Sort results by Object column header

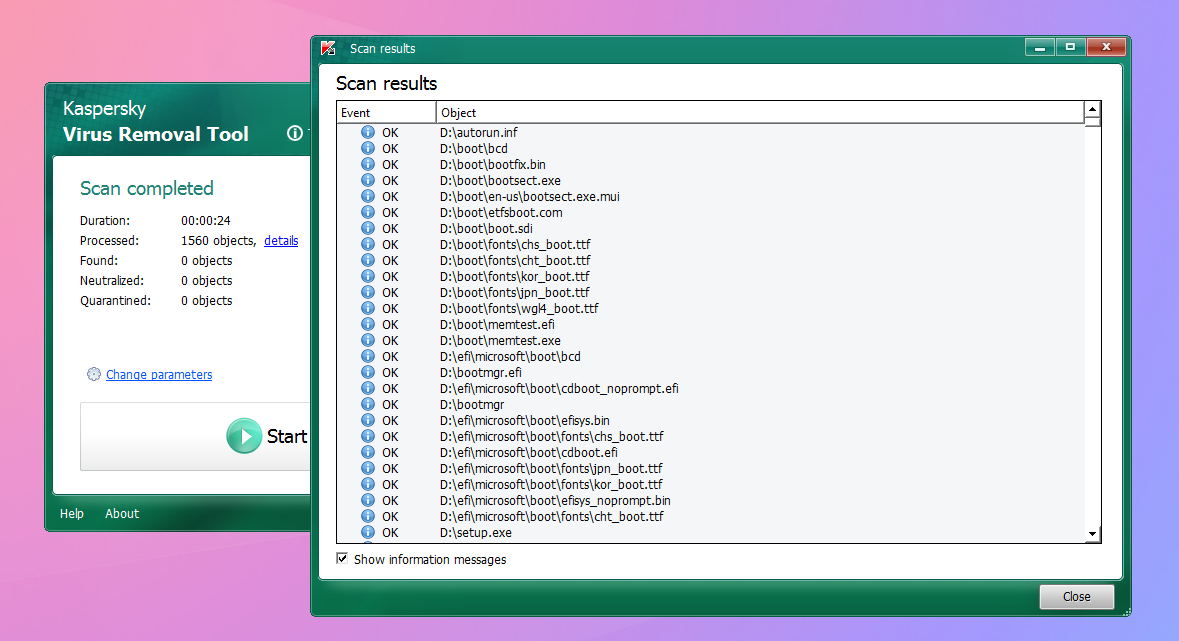pyautogui.click(x=760, y=113)
